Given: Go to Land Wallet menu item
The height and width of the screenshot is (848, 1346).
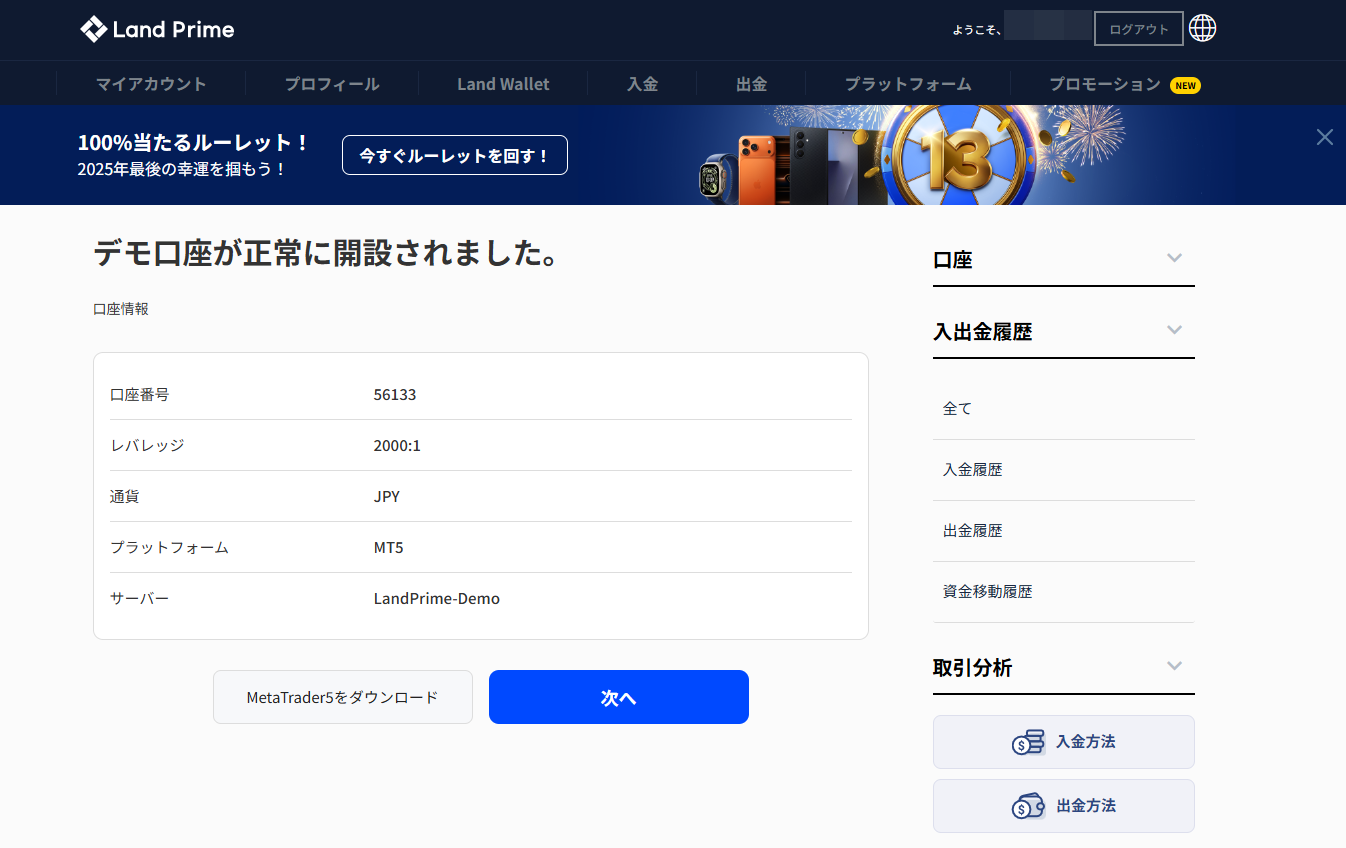Looking at the screenshot, I should (x=503, y=84).
